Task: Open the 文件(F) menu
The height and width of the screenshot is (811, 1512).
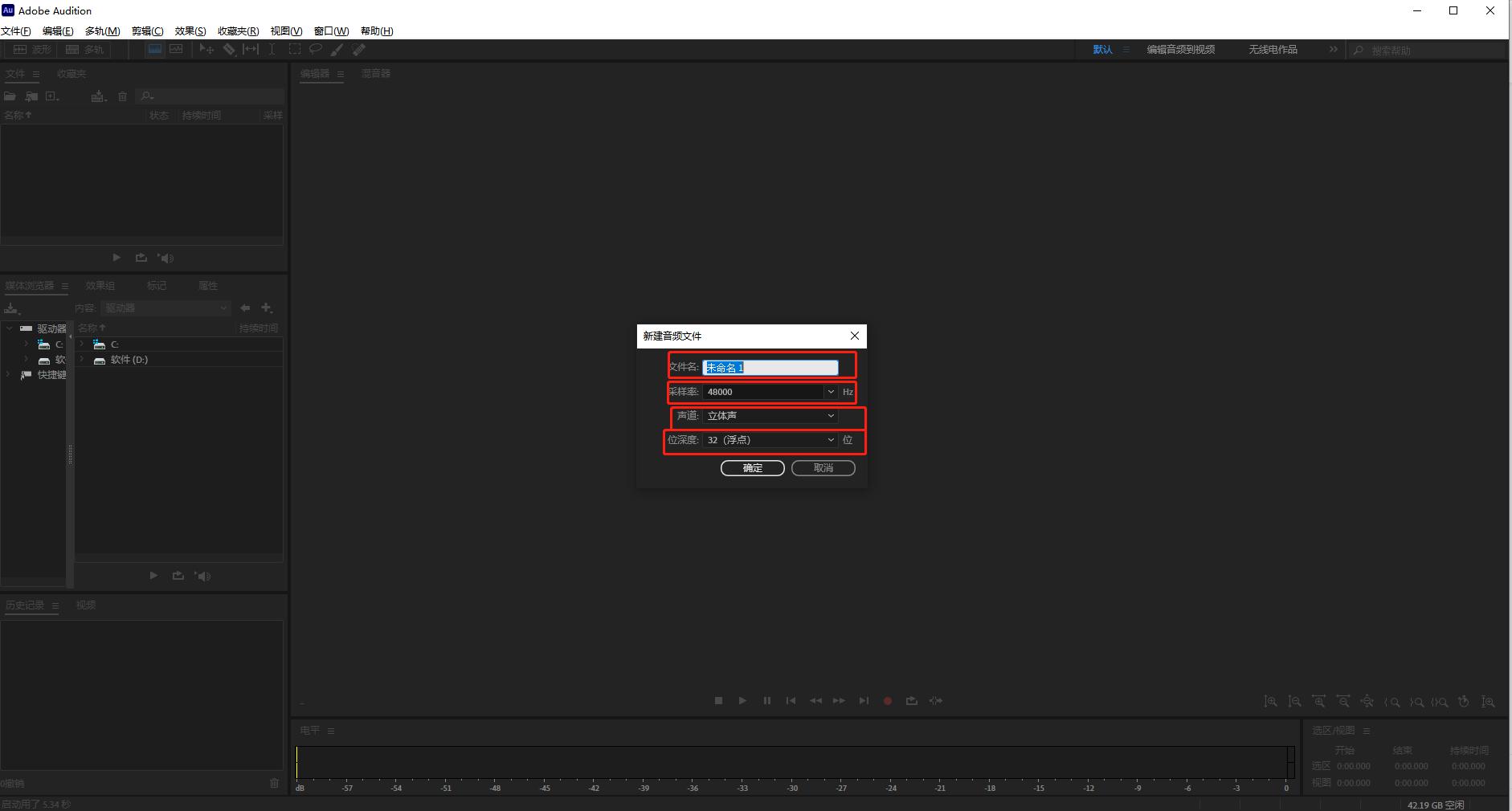Action: 16,31
